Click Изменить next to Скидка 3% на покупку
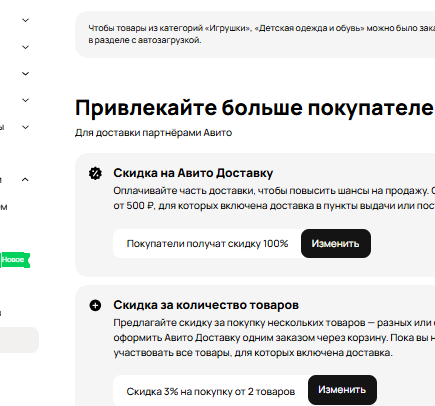This screenshot has height=406, width=435. [x=342, y=390]
